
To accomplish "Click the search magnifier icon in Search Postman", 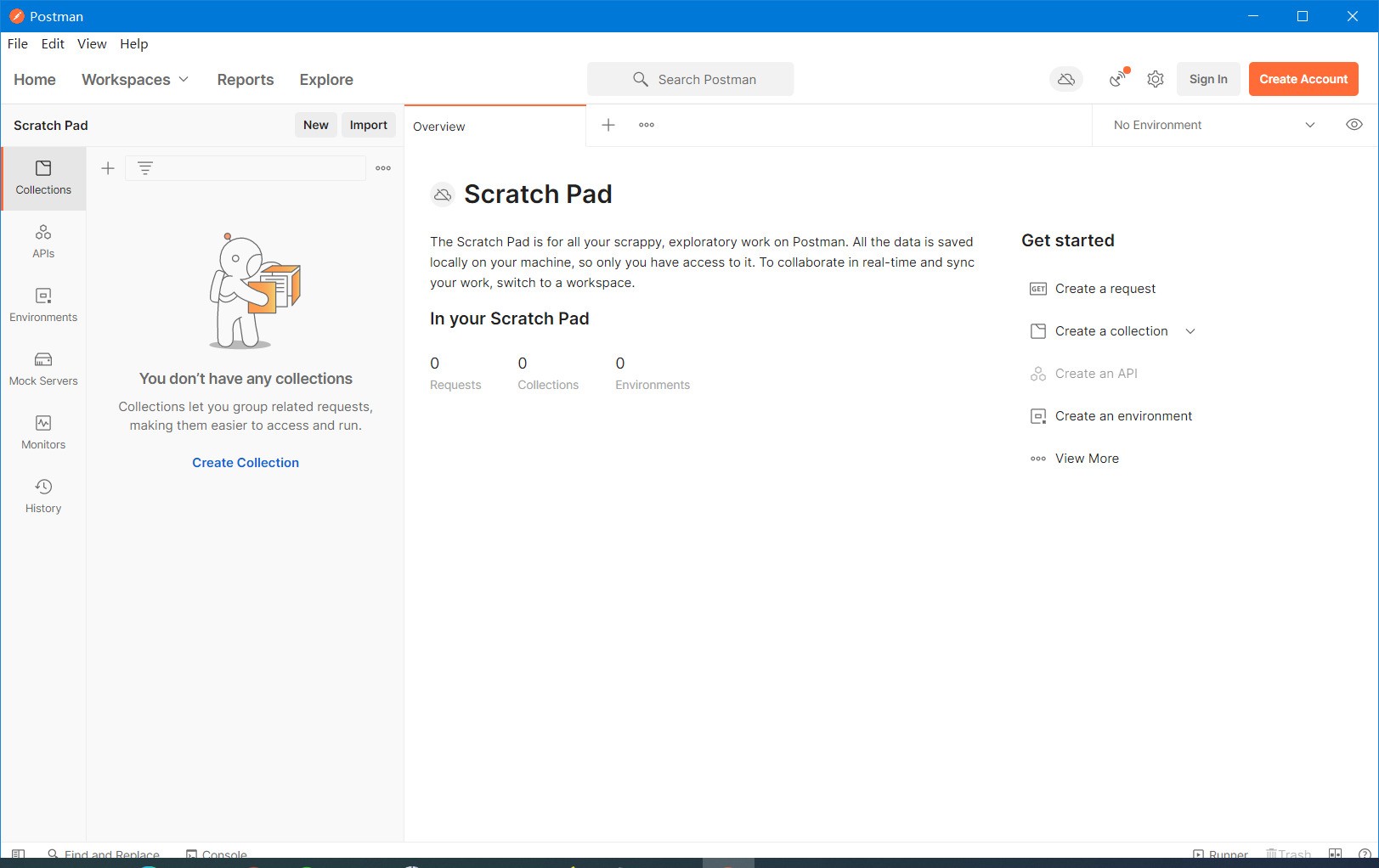I will click(641, 79).
